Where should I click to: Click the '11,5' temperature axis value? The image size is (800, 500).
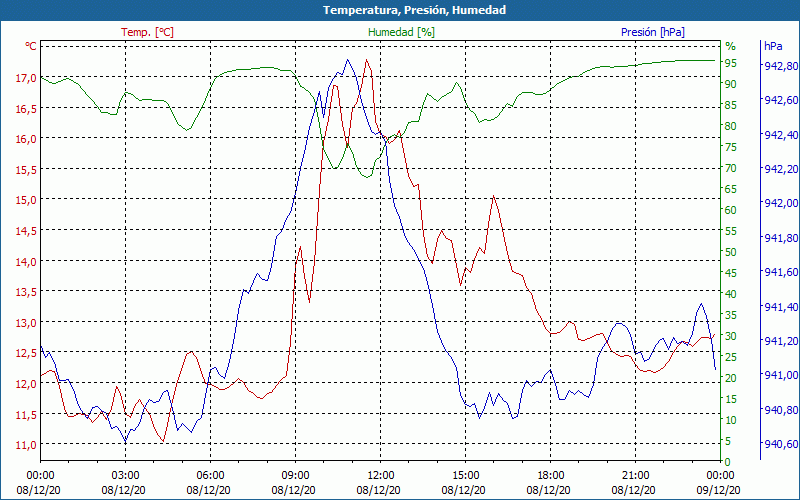(26, 415)
